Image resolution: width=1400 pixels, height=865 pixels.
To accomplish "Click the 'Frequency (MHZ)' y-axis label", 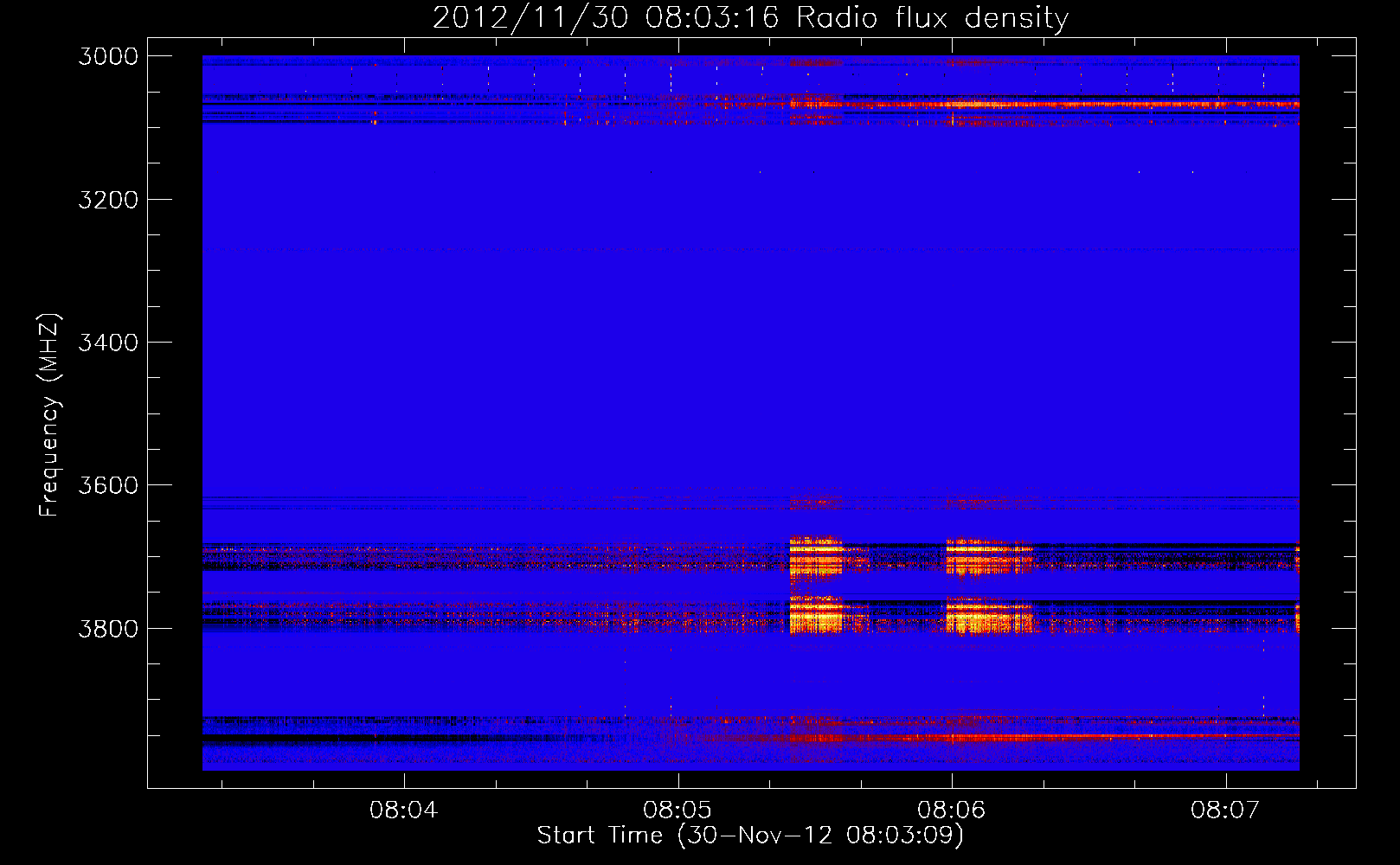I will pos(49,415).
